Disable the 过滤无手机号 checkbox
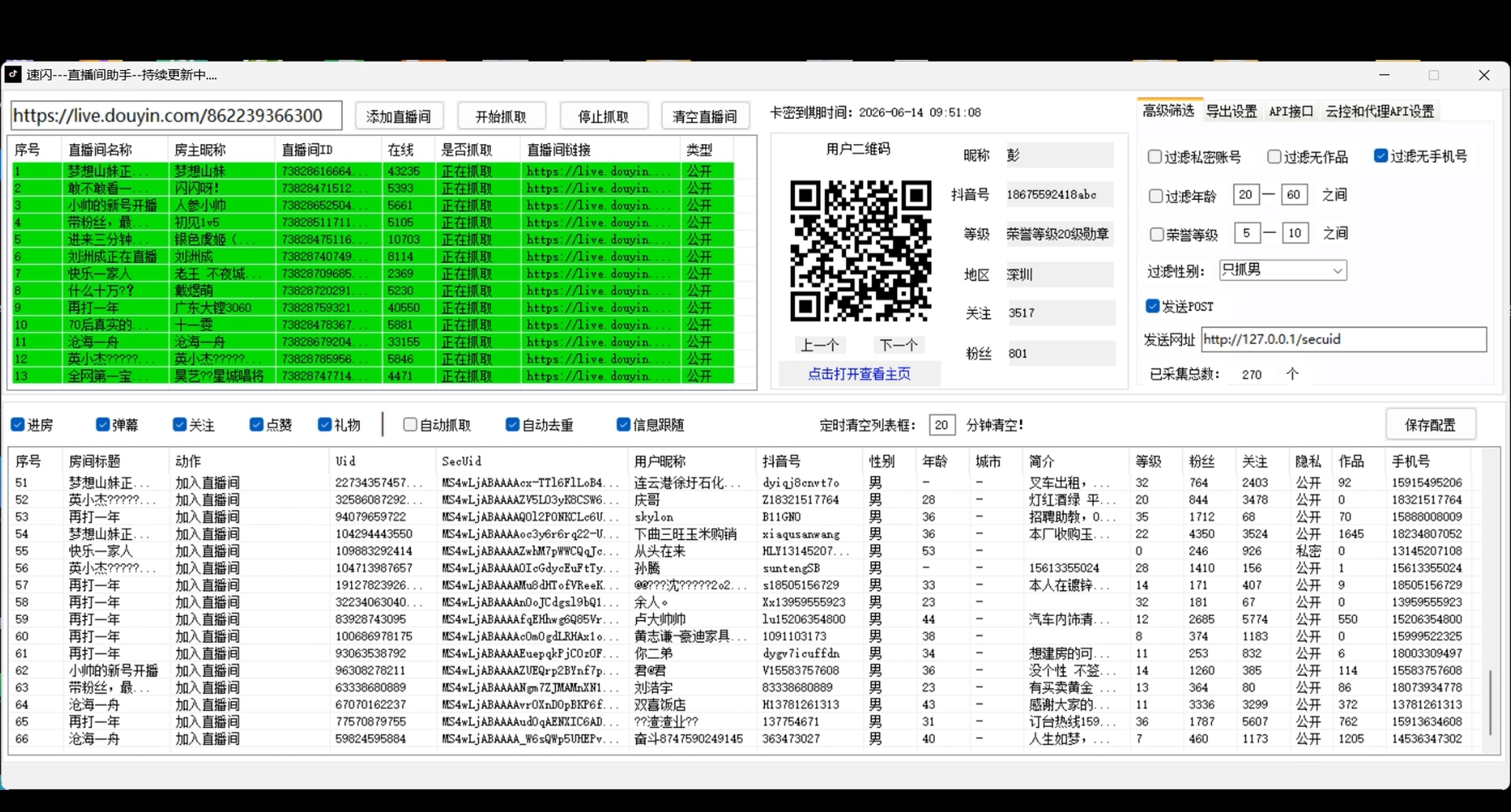This screenshot has height=812, width=1511. point(1382,156)
